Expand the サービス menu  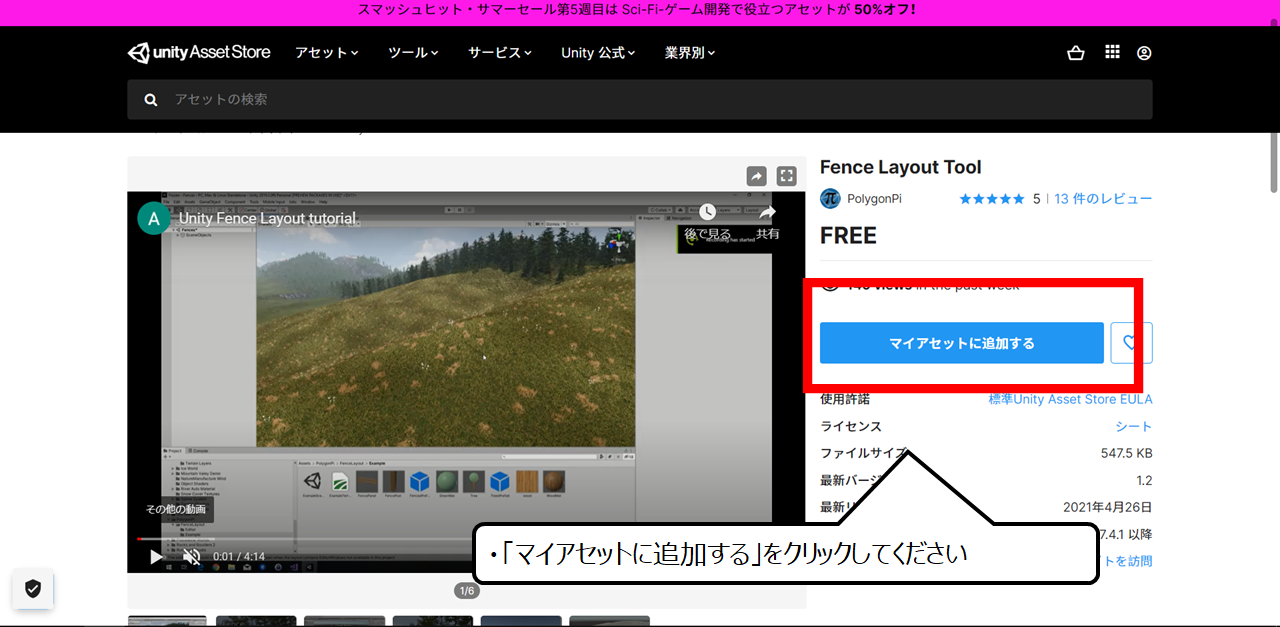click(x=500, y=53)
